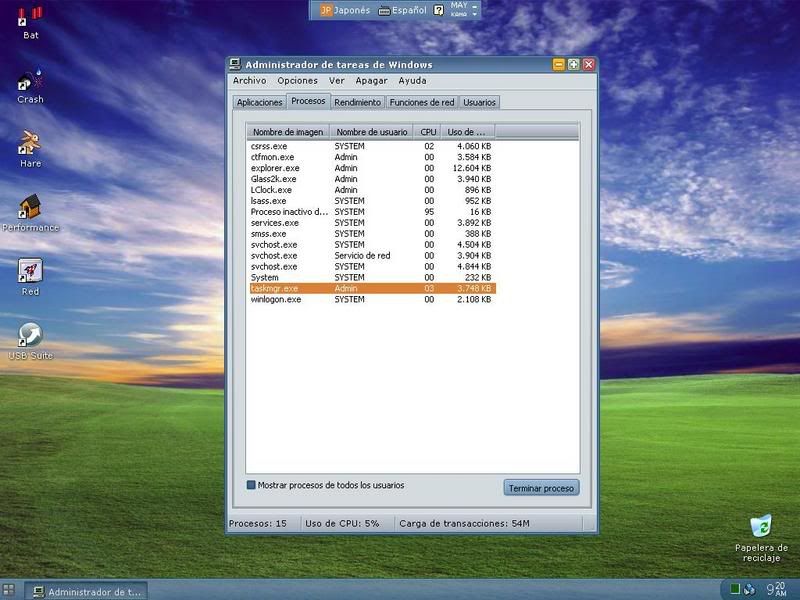This screenshot has width=800, height=600.
Task: Click the Uso de CPU: 5% status
Action: tap(342, 523)
